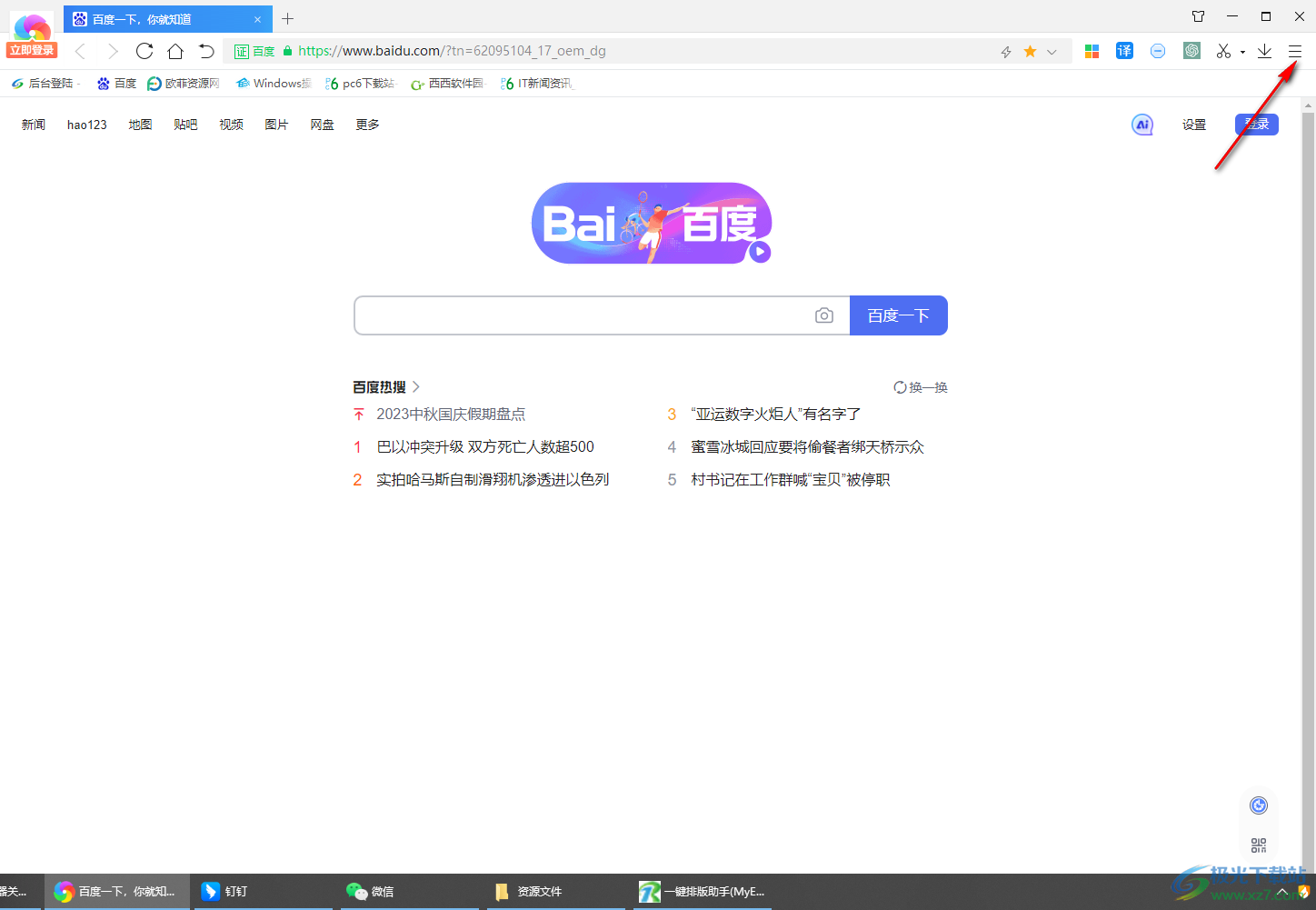
Task: Click the green site certificate 证 badge
Action: [x=242, y=52]
